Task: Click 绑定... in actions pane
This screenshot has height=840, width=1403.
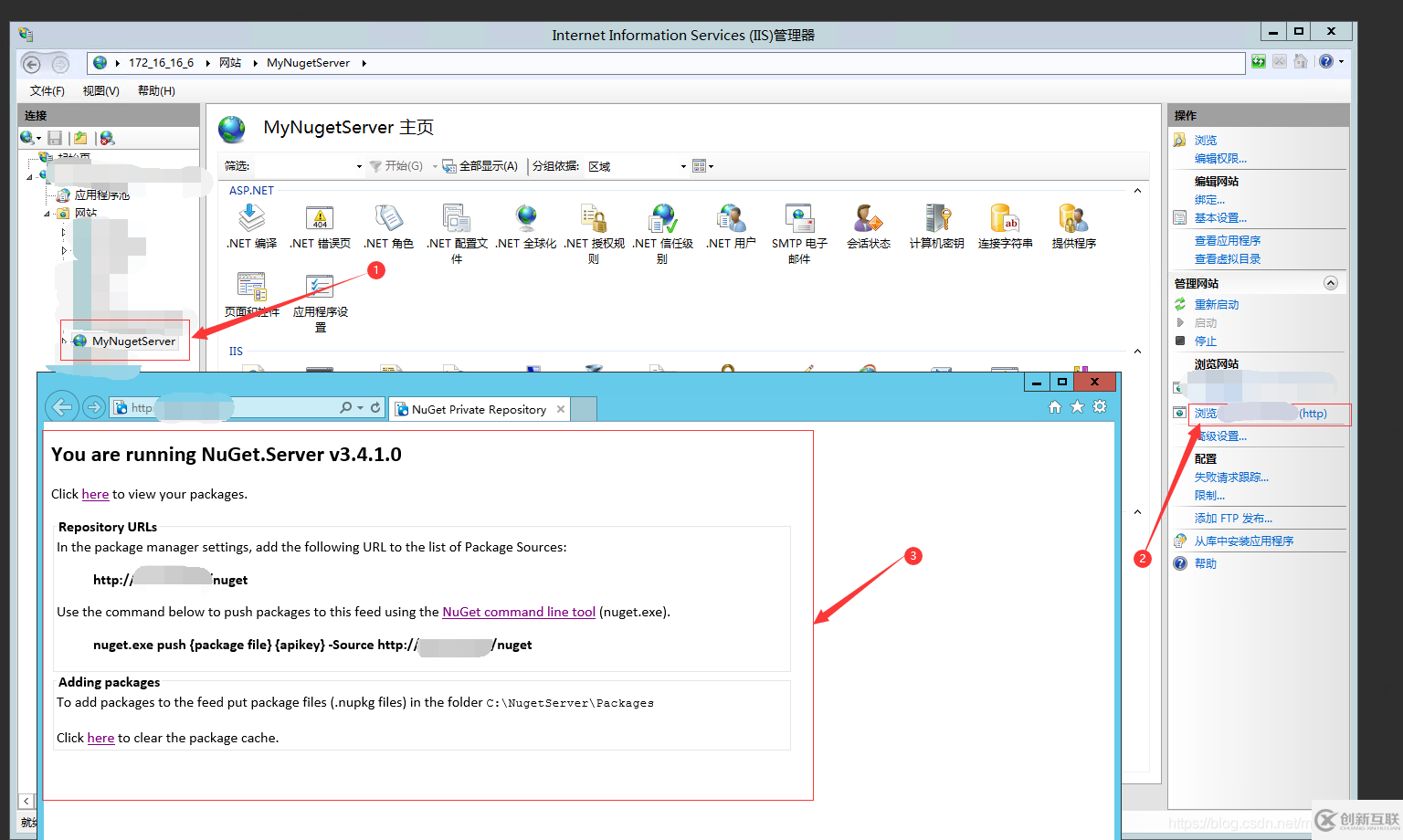Action: (x=1209, y=200)
